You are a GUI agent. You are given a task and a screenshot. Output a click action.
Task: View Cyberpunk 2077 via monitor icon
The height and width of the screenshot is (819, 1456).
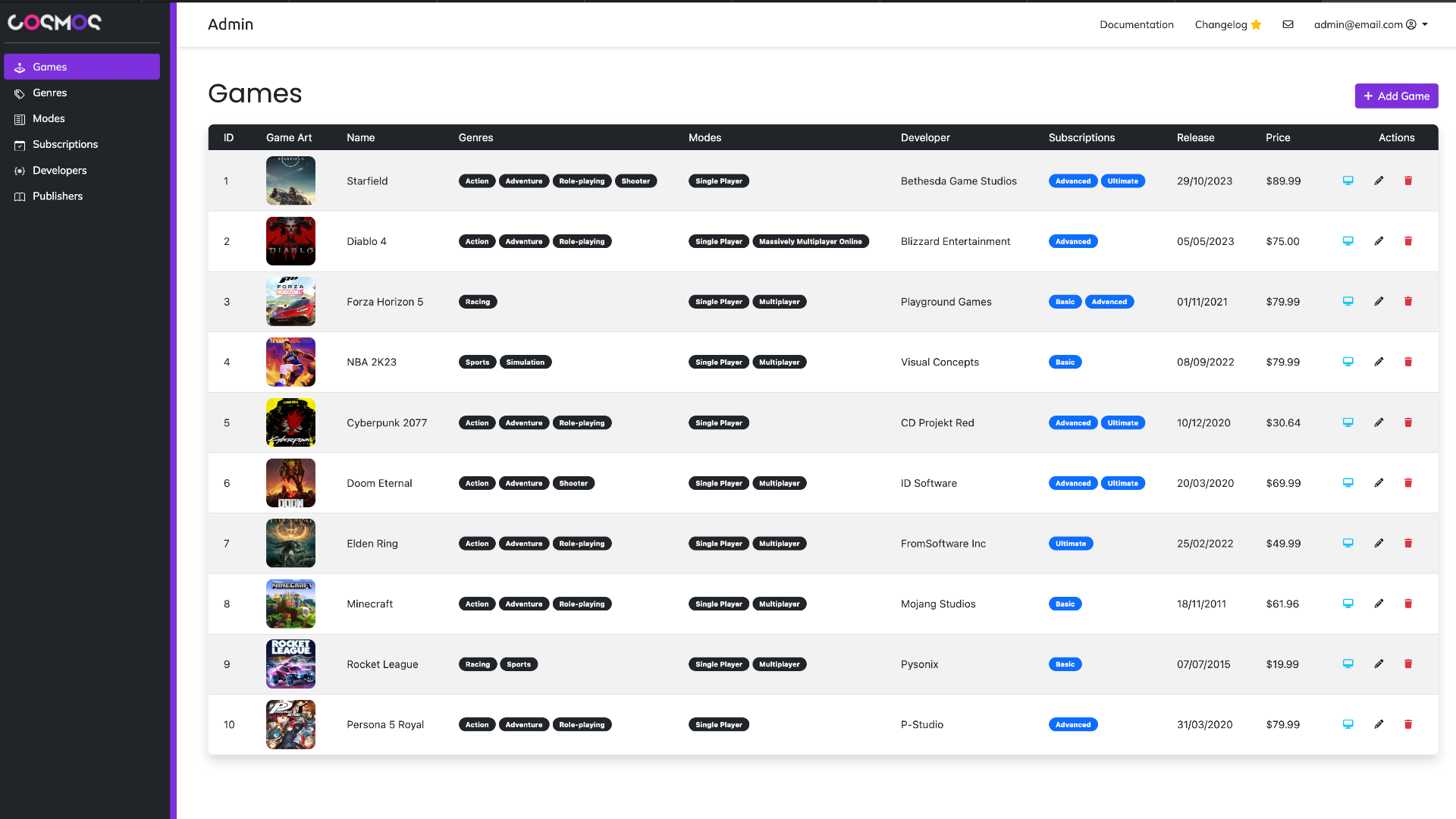(x=1348, y=422)
